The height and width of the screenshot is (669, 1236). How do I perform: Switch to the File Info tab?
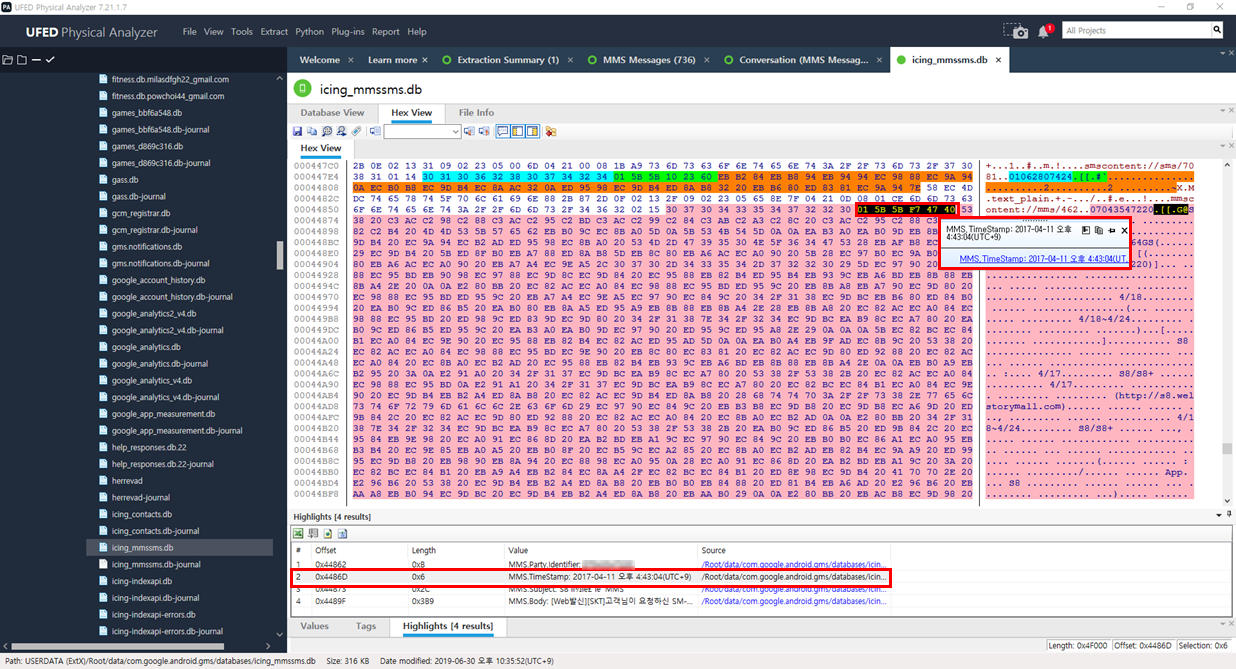(476, 113)
